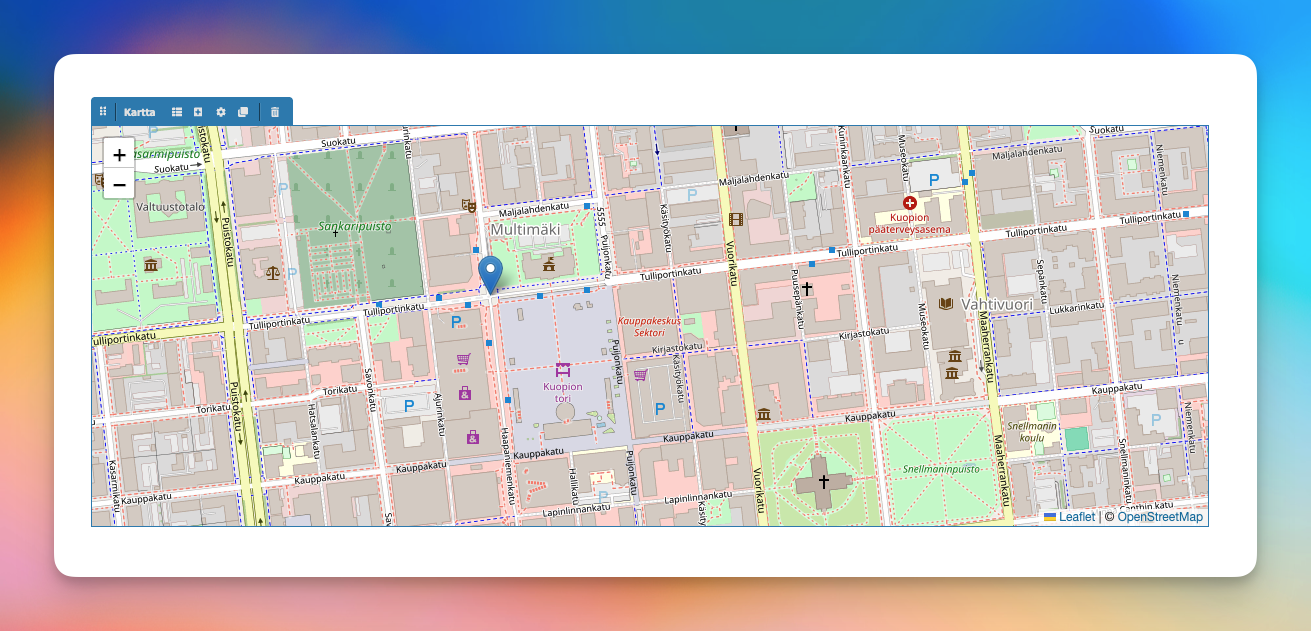Viewport: 1311px width, 631px height.
Task: Click the list view icon in Kartta toolbar
Action: point(177,112)
